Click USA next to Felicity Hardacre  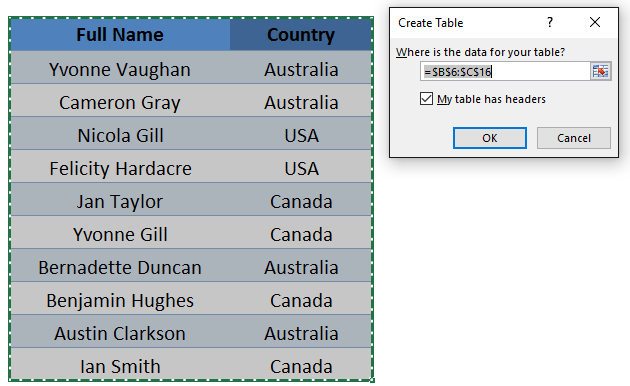tap(301, 167)
